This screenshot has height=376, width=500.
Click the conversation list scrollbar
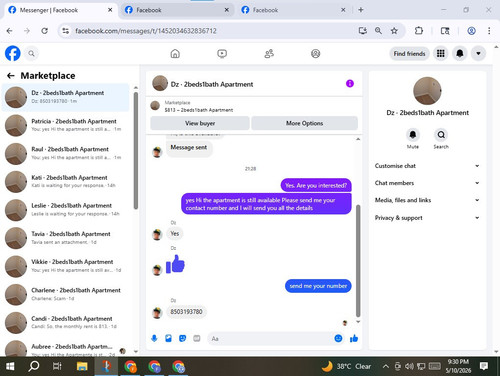pos(136,151)
